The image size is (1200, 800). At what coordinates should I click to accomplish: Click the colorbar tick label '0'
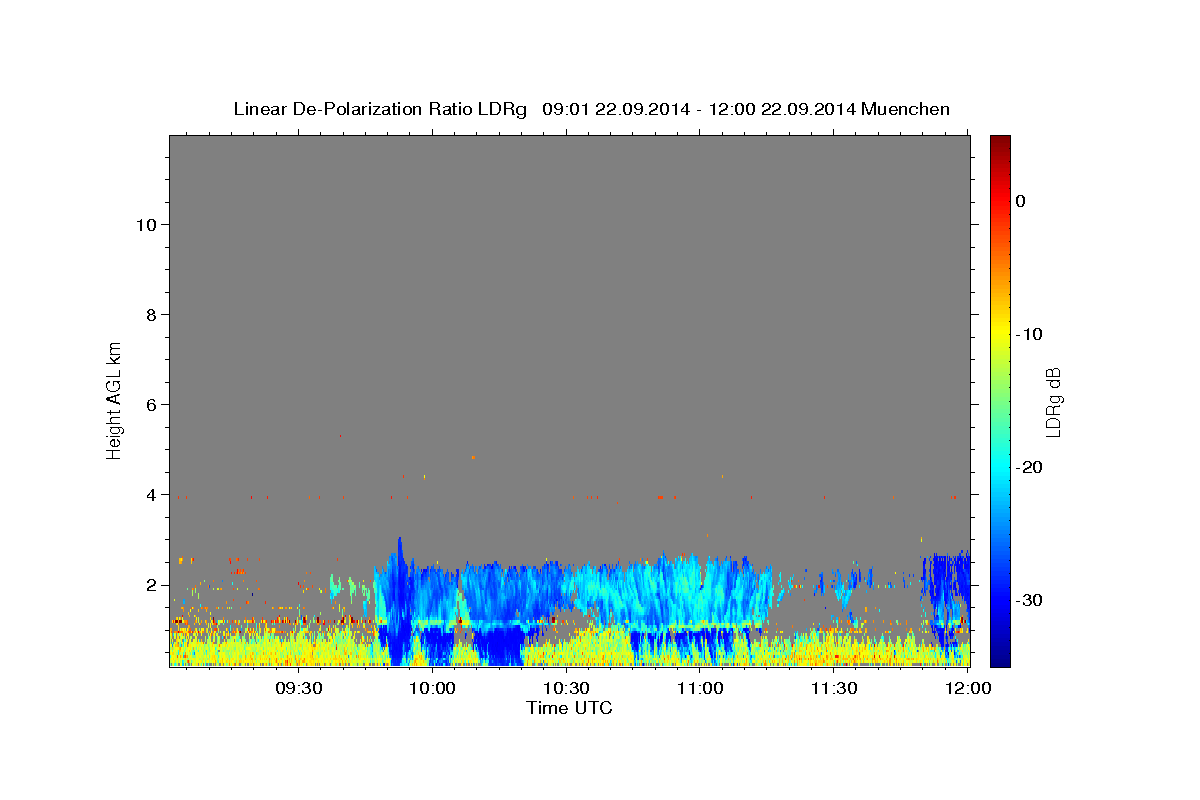[1020, 201]
